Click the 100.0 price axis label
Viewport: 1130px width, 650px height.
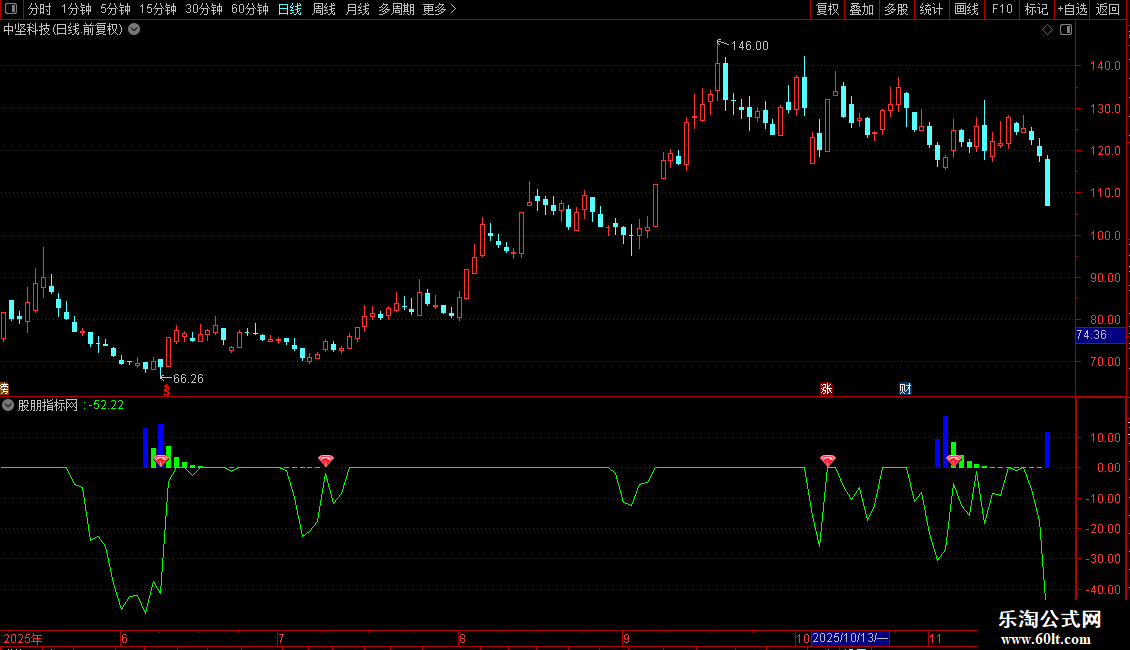[1105, 236]
